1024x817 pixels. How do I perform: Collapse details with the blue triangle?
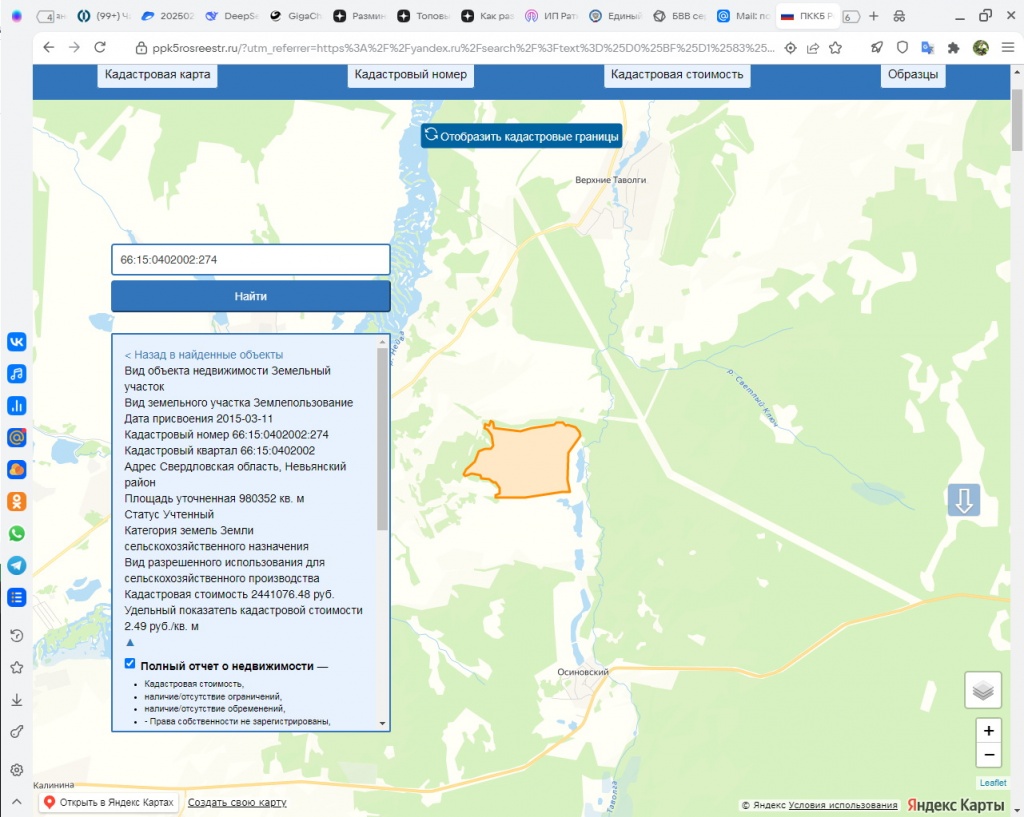point(129,643)
